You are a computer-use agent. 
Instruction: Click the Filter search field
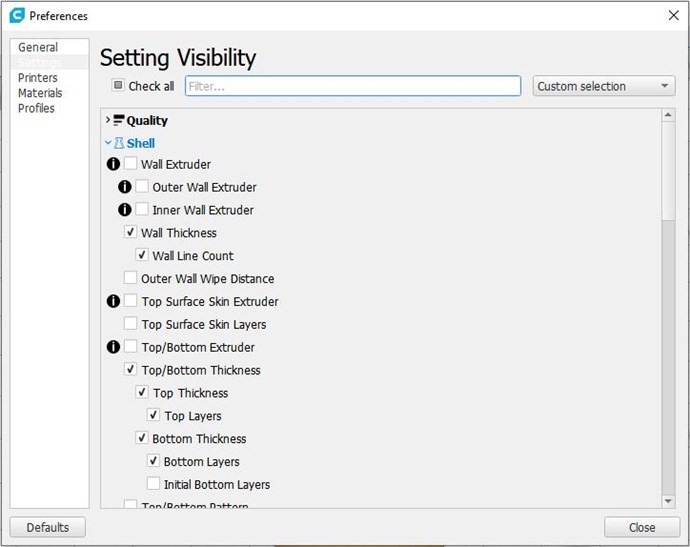353,87
